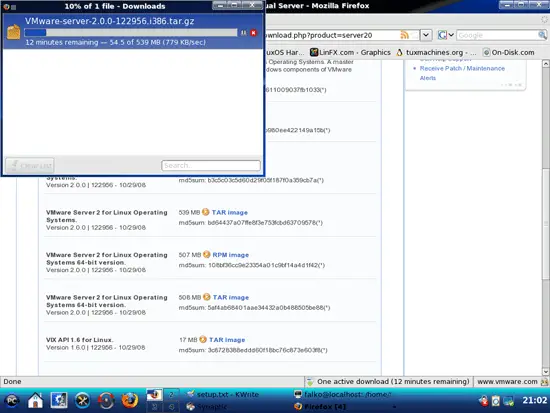
Task: Download the VIX API 17 MB TAR image
Action: tap(227, 340)
